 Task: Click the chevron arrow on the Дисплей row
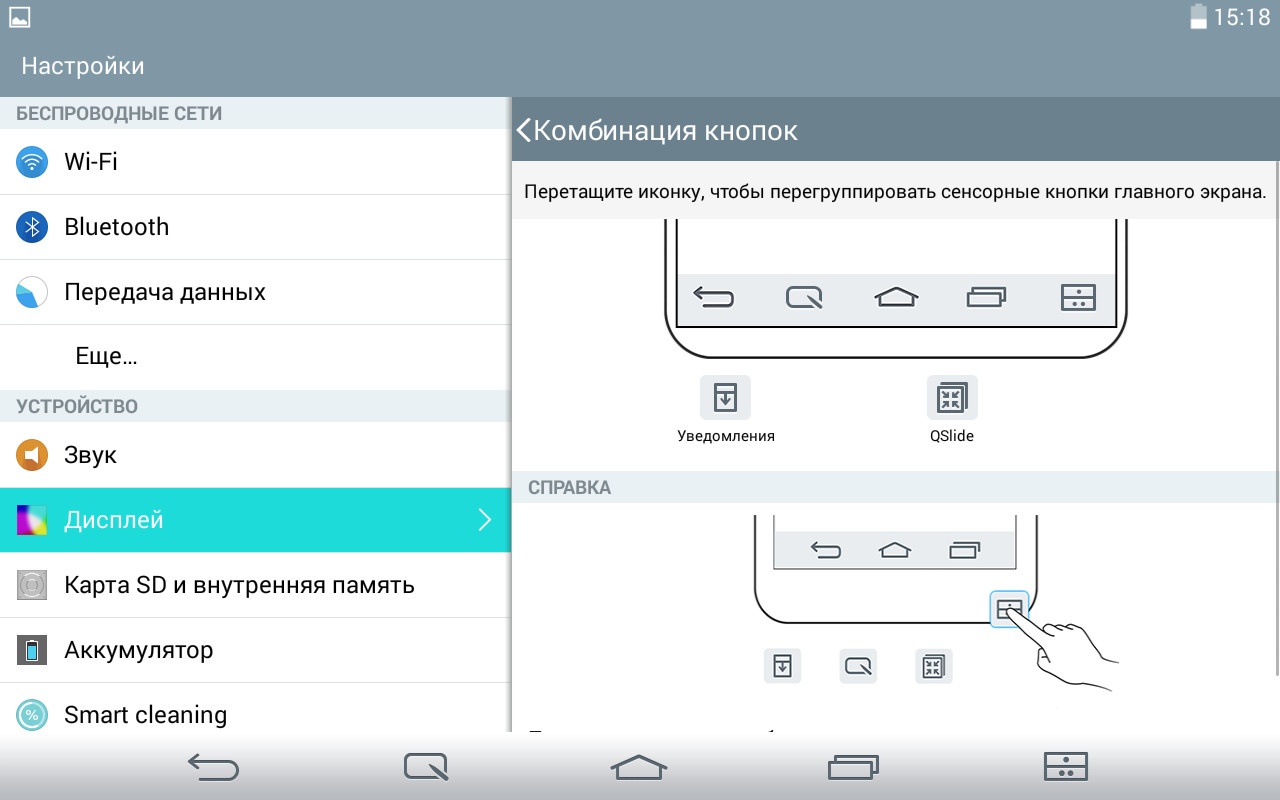(x=485, y=520)
